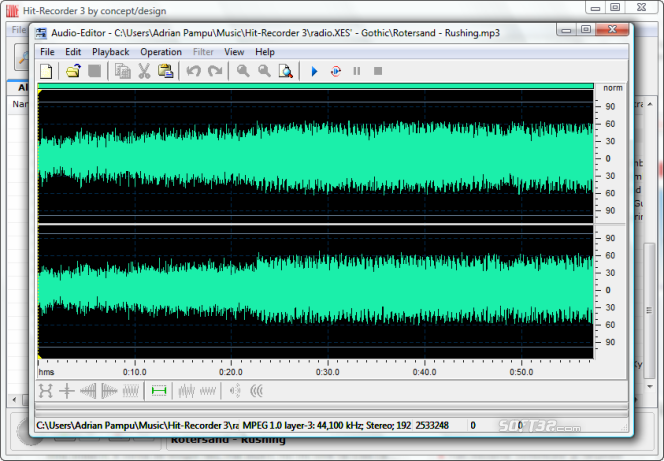Click the small zigzag waveform icon
The image size is (664, 461).
pos(208,391)
